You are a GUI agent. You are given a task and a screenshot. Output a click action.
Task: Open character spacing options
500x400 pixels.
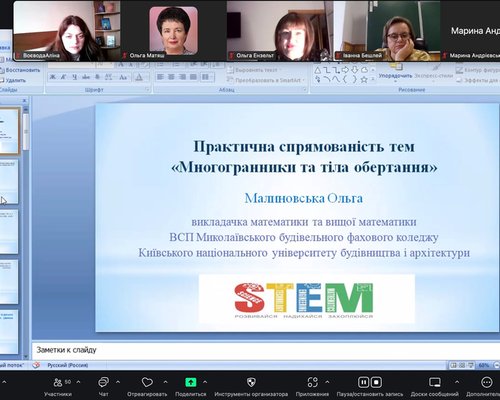[109, 77]
